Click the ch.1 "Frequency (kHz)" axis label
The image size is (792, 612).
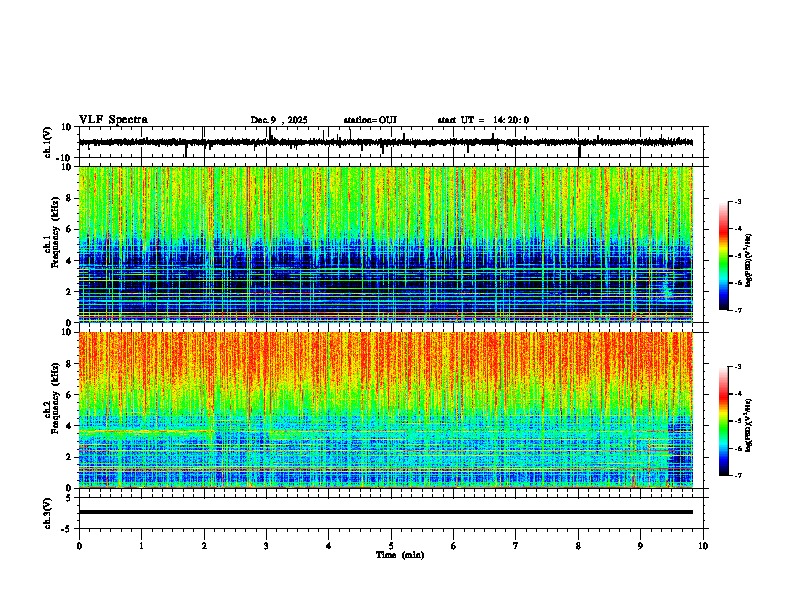click(55, 233)
